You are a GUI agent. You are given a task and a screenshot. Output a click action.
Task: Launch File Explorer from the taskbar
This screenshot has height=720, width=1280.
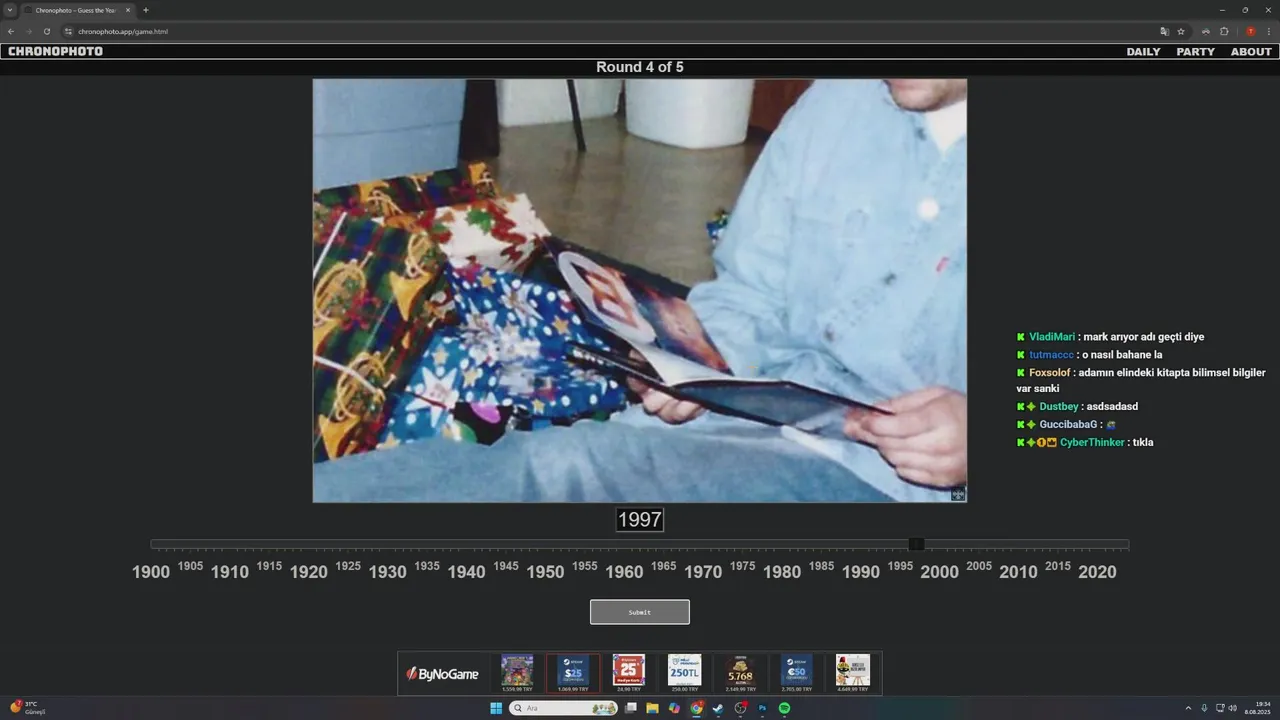click(652, 708)
